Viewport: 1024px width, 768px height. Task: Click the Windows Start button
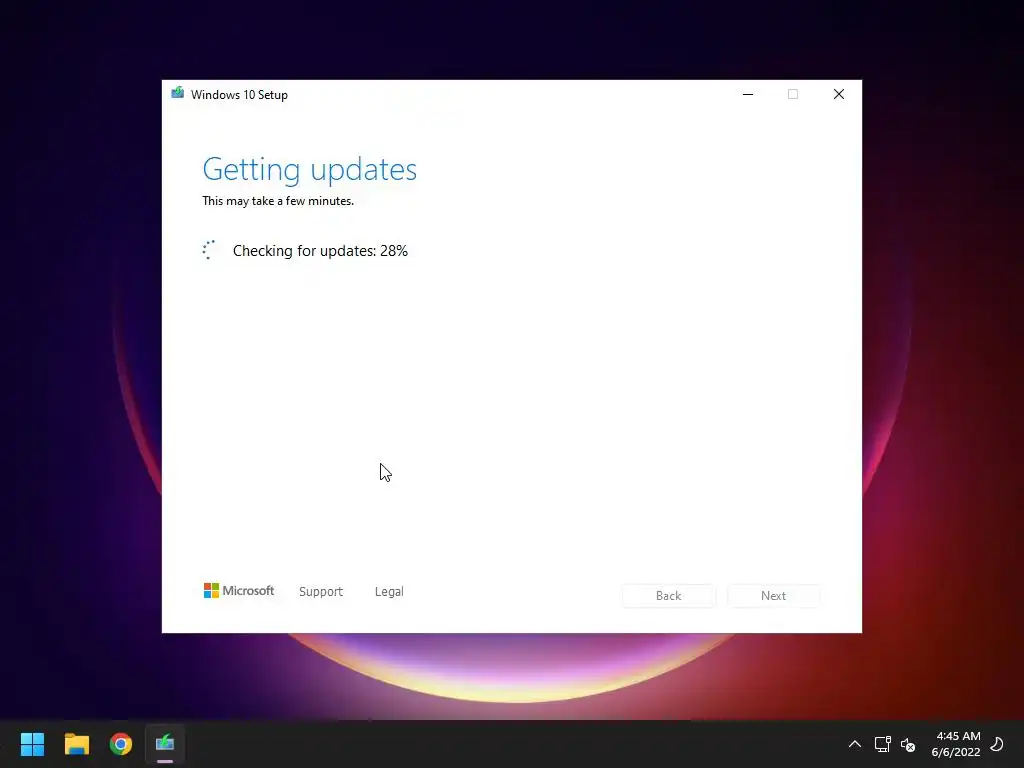(32, 744)
